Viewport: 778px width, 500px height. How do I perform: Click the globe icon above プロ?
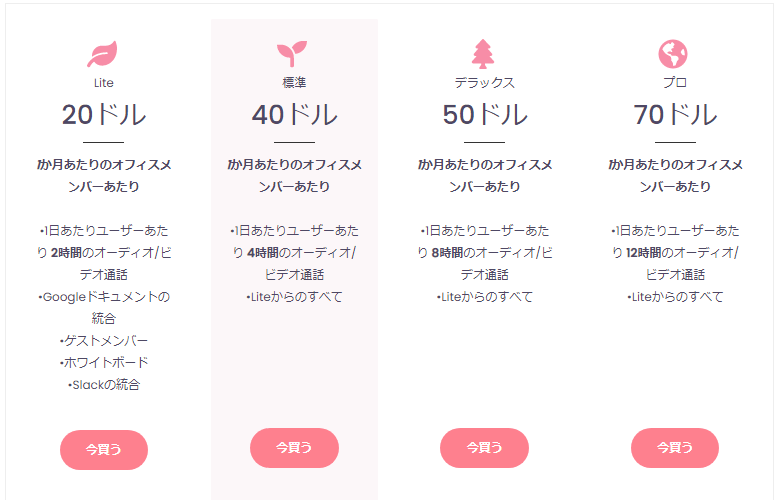click(x=673, y=54)
